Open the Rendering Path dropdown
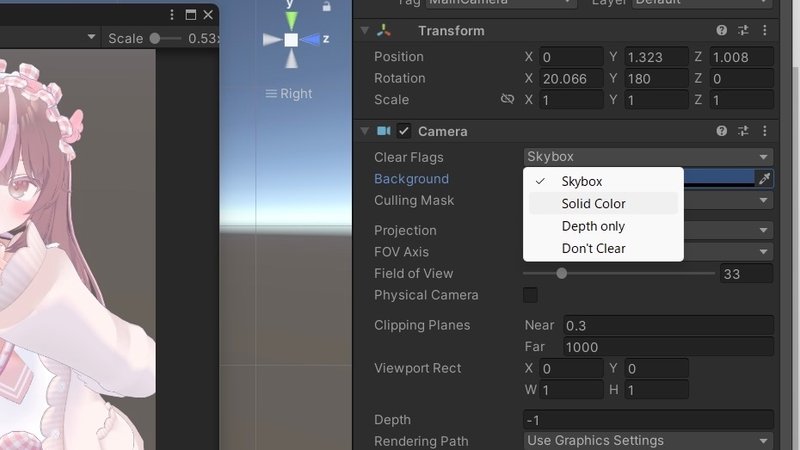800x450 pixels. click(648, 440)
